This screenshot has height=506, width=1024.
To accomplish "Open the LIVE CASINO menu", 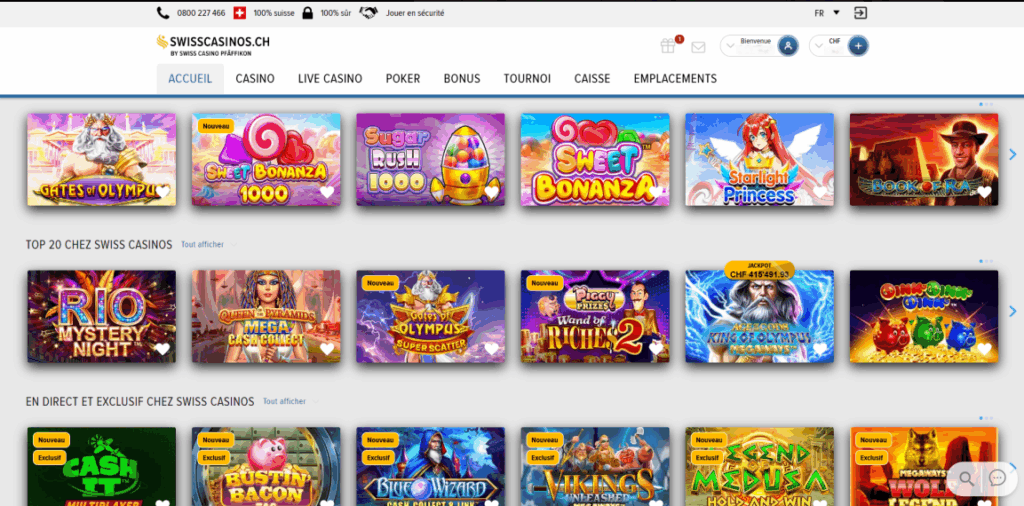I will point(330,79).
